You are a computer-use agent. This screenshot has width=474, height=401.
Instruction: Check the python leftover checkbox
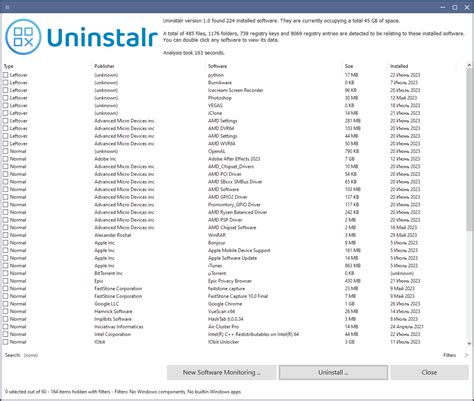6,75
